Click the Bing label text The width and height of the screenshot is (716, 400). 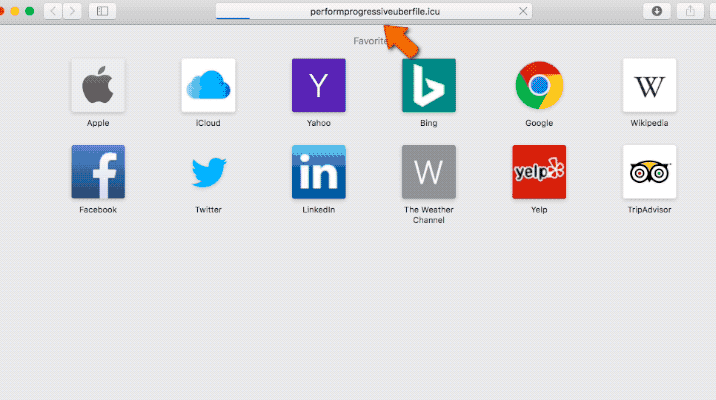[x=429, y=123]
